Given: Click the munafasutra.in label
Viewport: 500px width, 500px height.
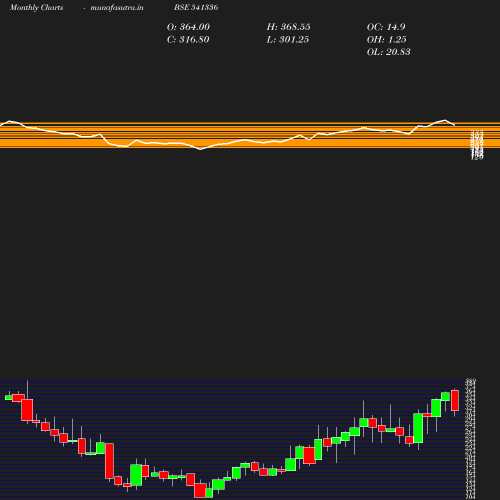Looking at the screenshot, I should coord(117,7).
